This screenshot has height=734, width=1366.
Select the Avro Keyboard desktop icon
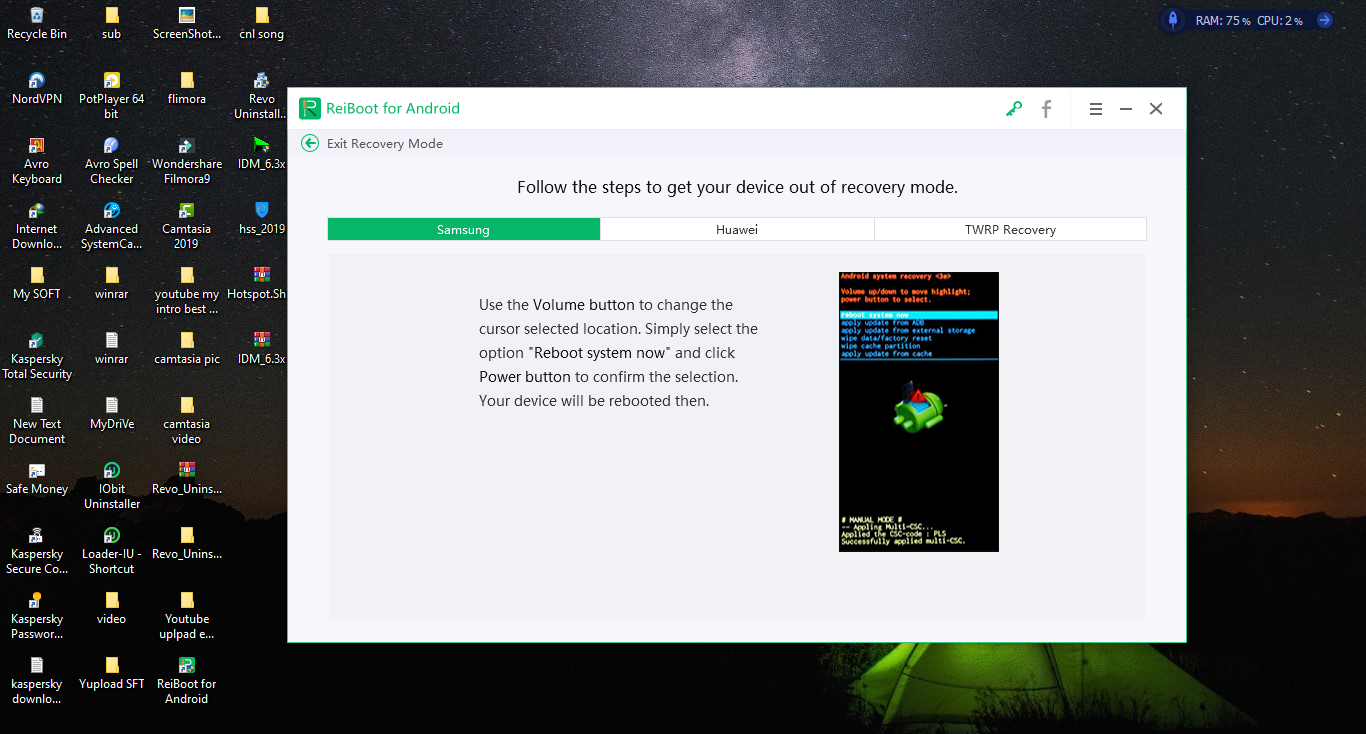click(x=37, y=161)
